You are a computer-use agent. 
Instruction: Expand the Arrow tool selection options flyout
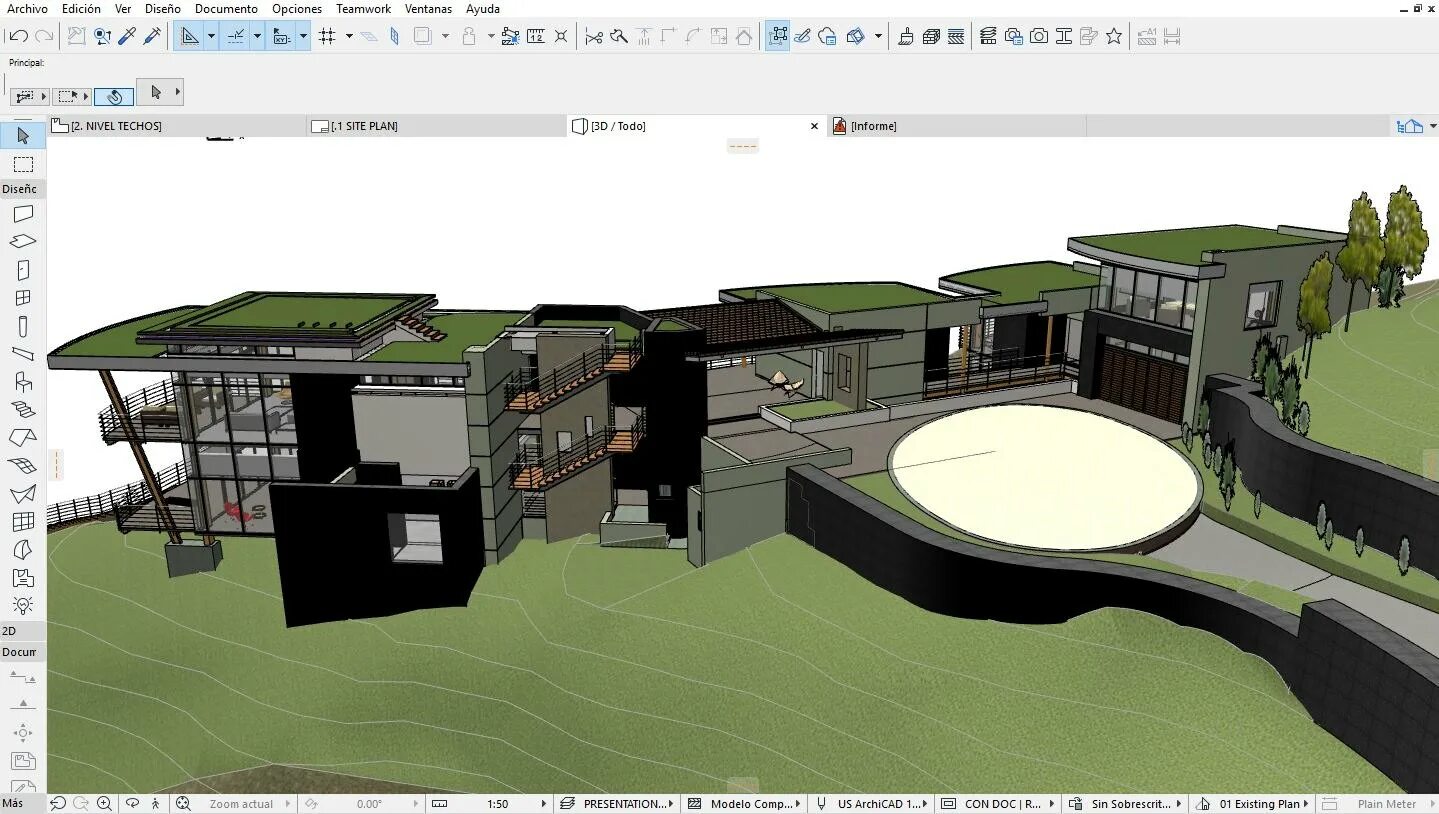click(x=178, y=92)
